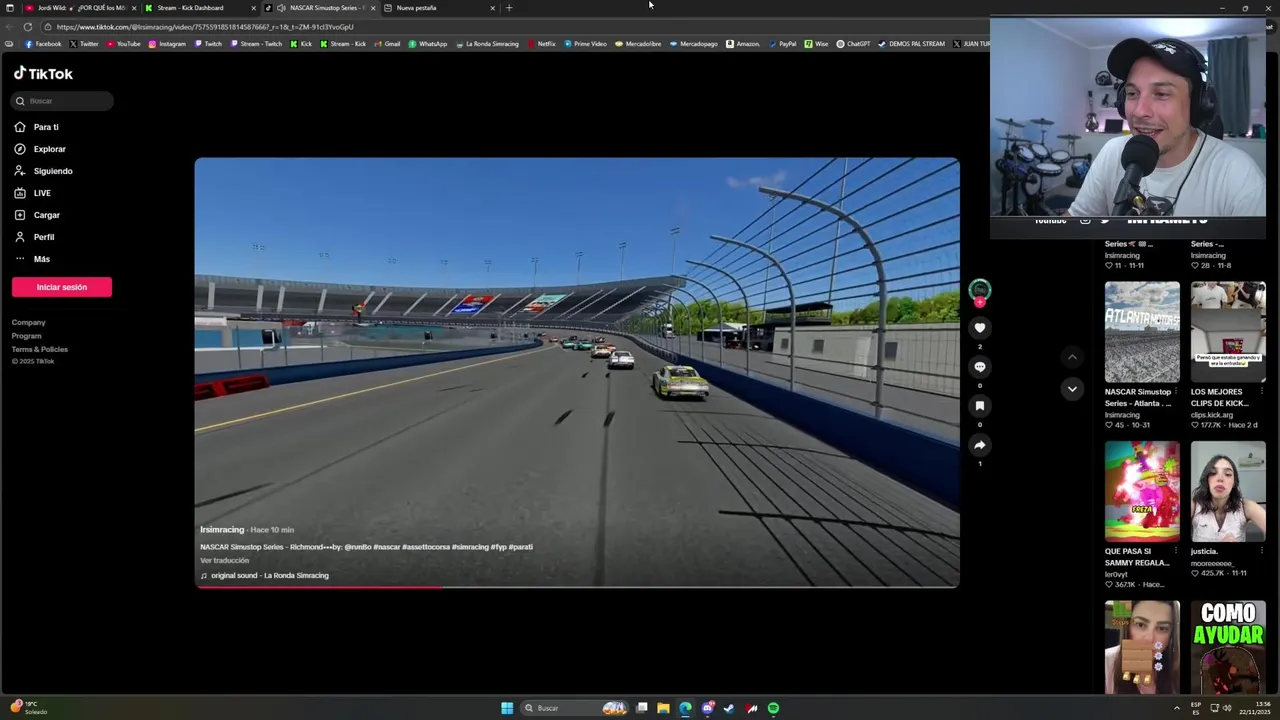
Task: Open Steam from the taskbar
Action: coord(729,708)
